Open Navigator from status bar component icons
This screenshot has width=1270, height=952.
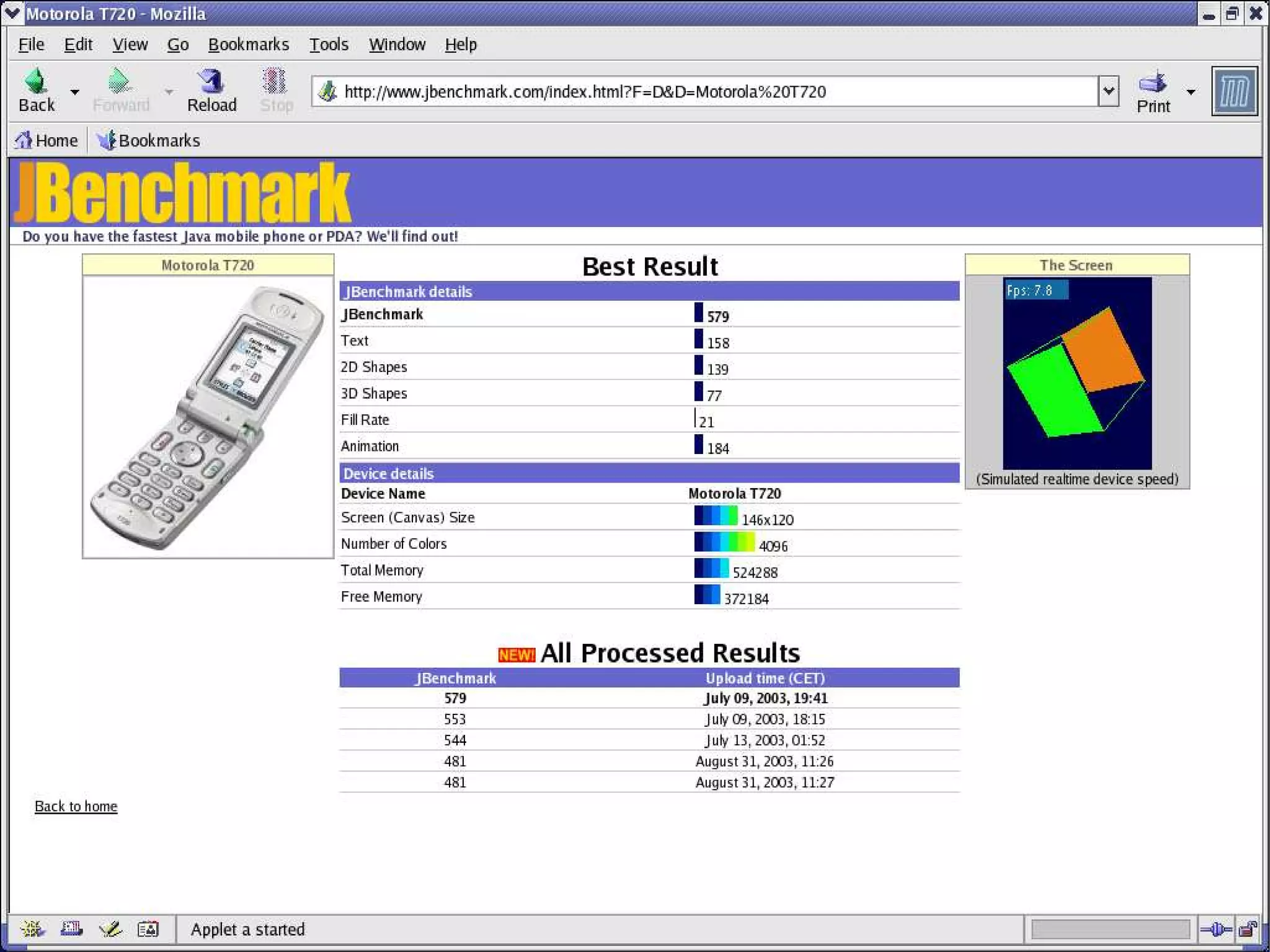coord(32,928)
